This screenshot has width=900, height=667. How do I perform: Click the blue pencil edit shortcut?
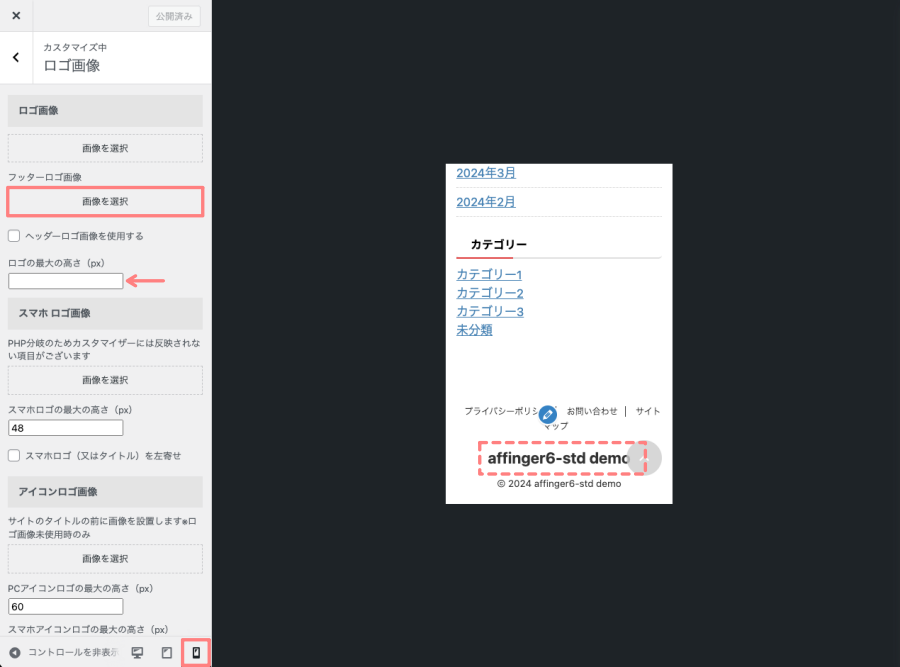point(547,414)
